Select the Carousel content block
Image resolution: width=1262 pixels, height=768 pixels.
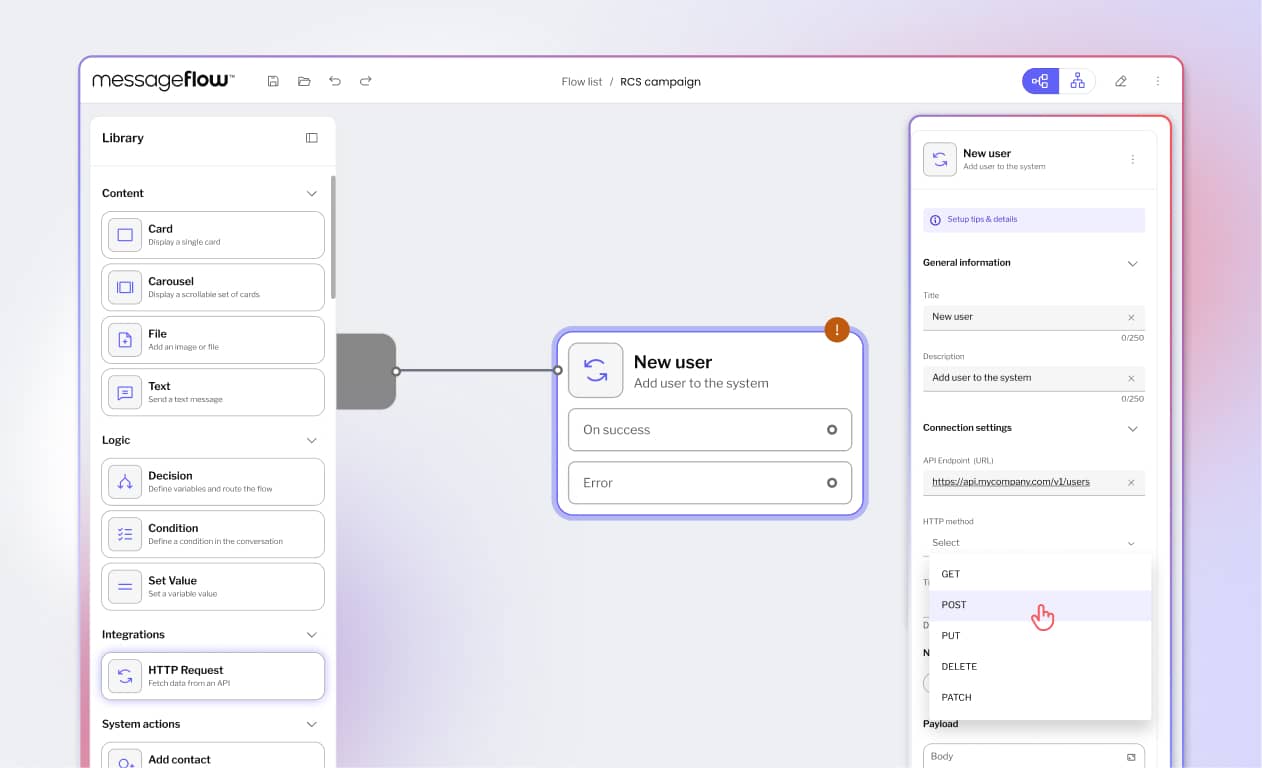[x=213, y=287]
